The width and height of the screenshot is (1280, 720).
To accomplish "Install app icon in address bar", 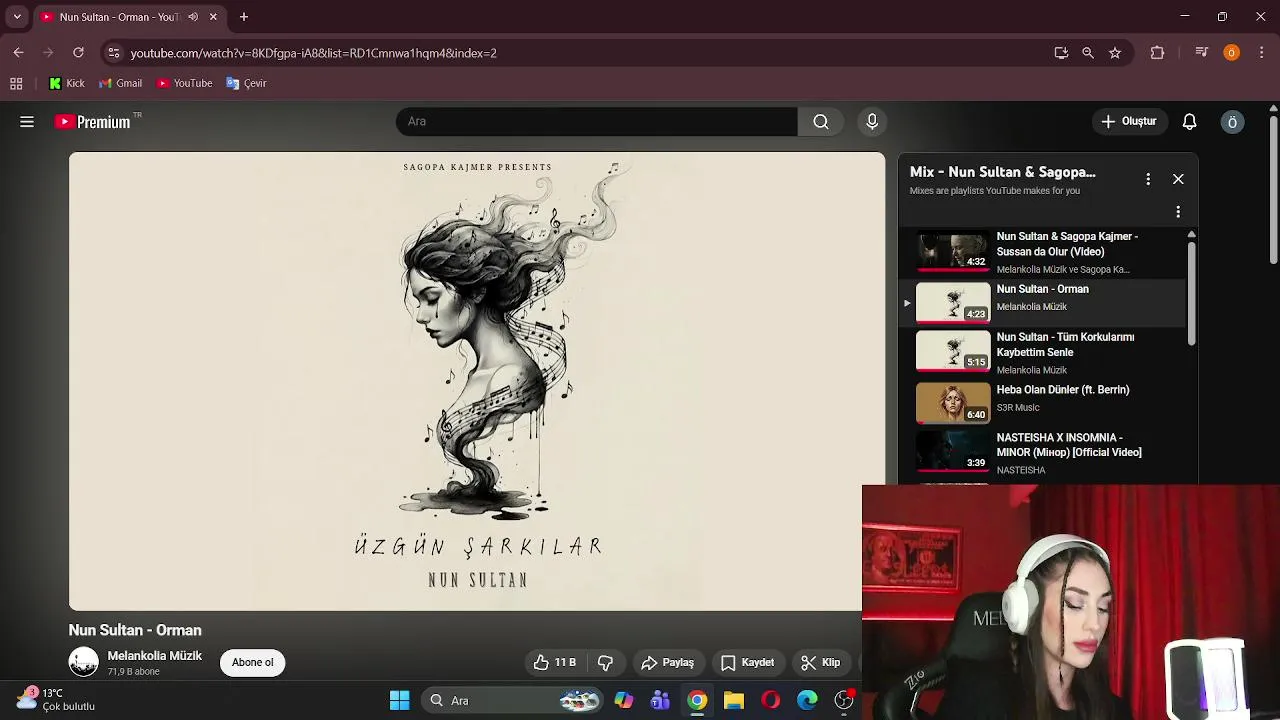I will point(1061,53).
